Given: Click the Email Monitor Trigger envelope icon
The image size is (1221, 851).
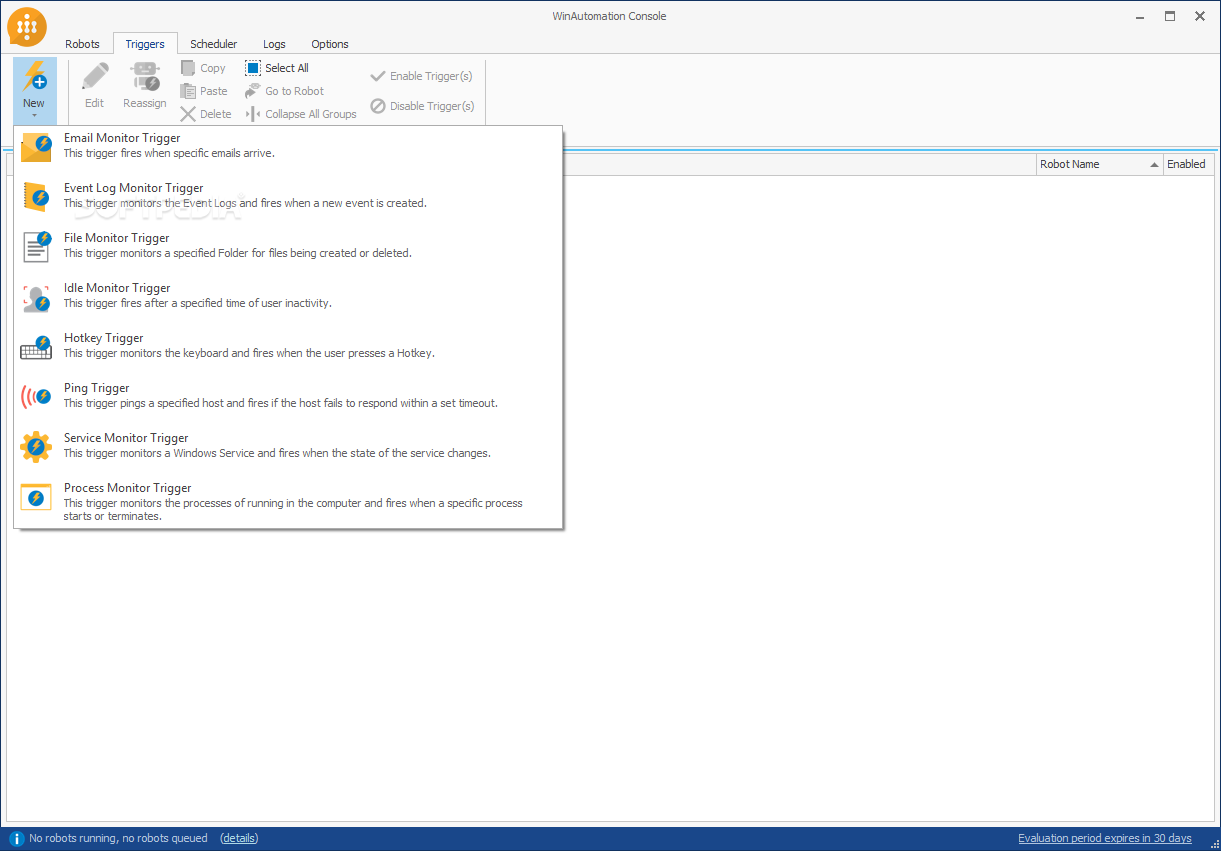Looking at the screenshot, I should [x=36, y=147].
